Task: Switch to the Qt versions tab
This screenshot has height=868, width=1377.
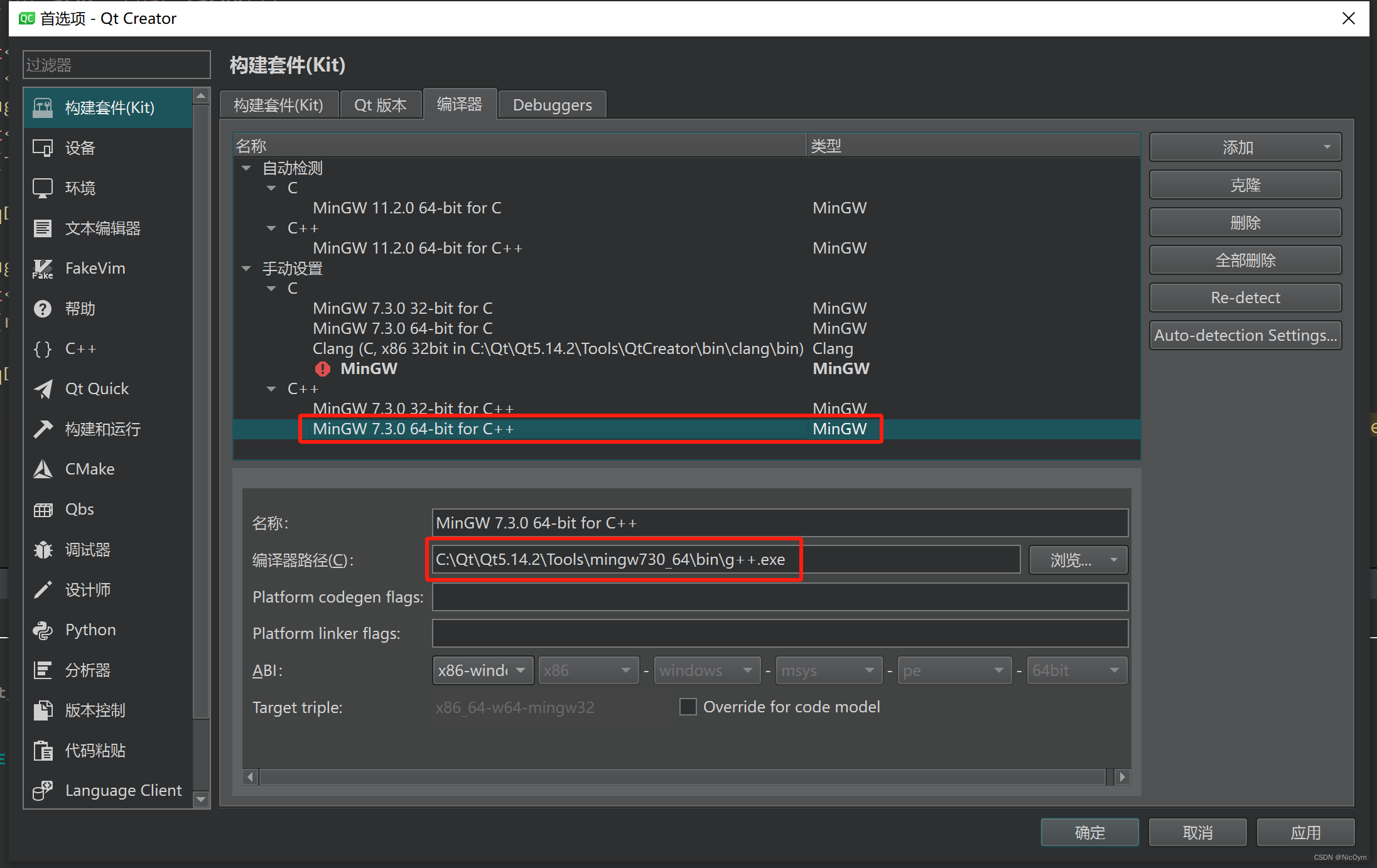Action: click(380, 105)
